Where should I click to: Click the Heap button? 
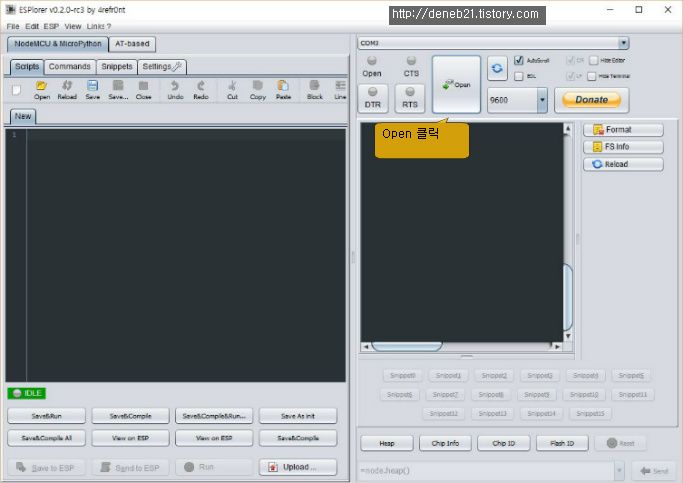pos(387,443)
